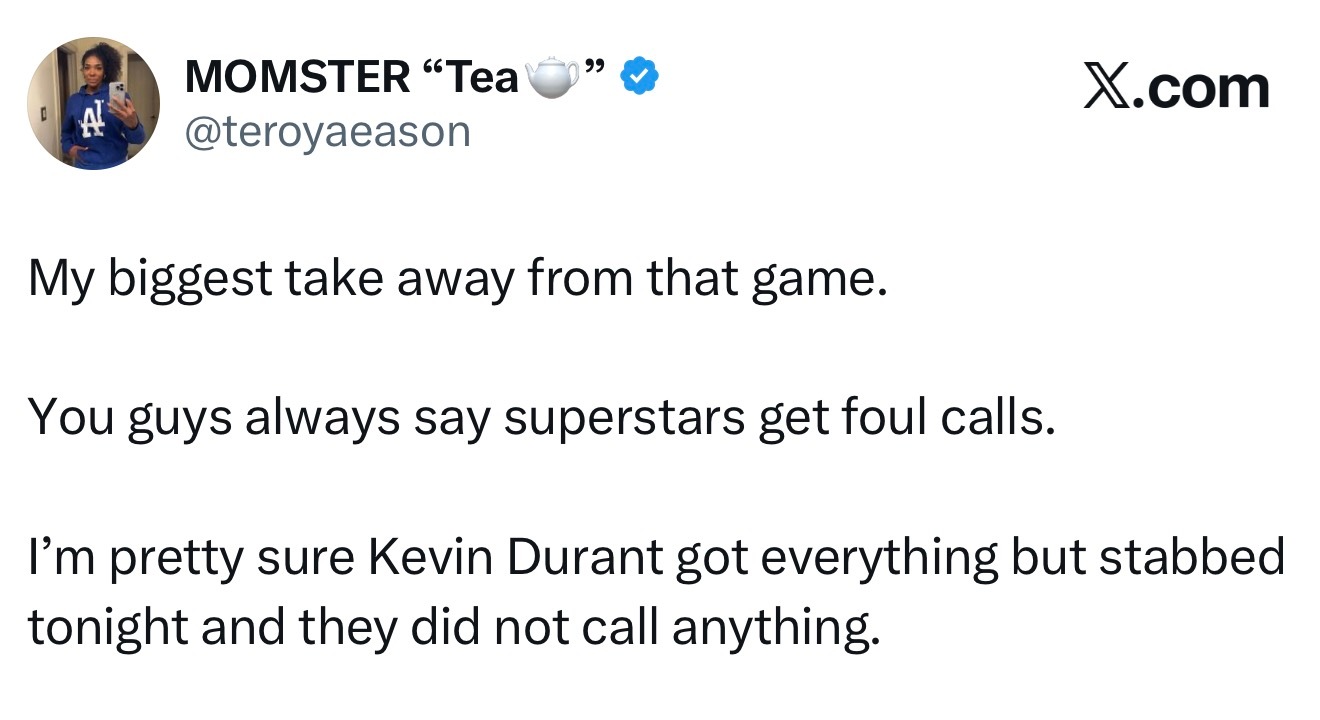
Task: Click the word "superstars" in the tweet
Action: pos(625,418)
